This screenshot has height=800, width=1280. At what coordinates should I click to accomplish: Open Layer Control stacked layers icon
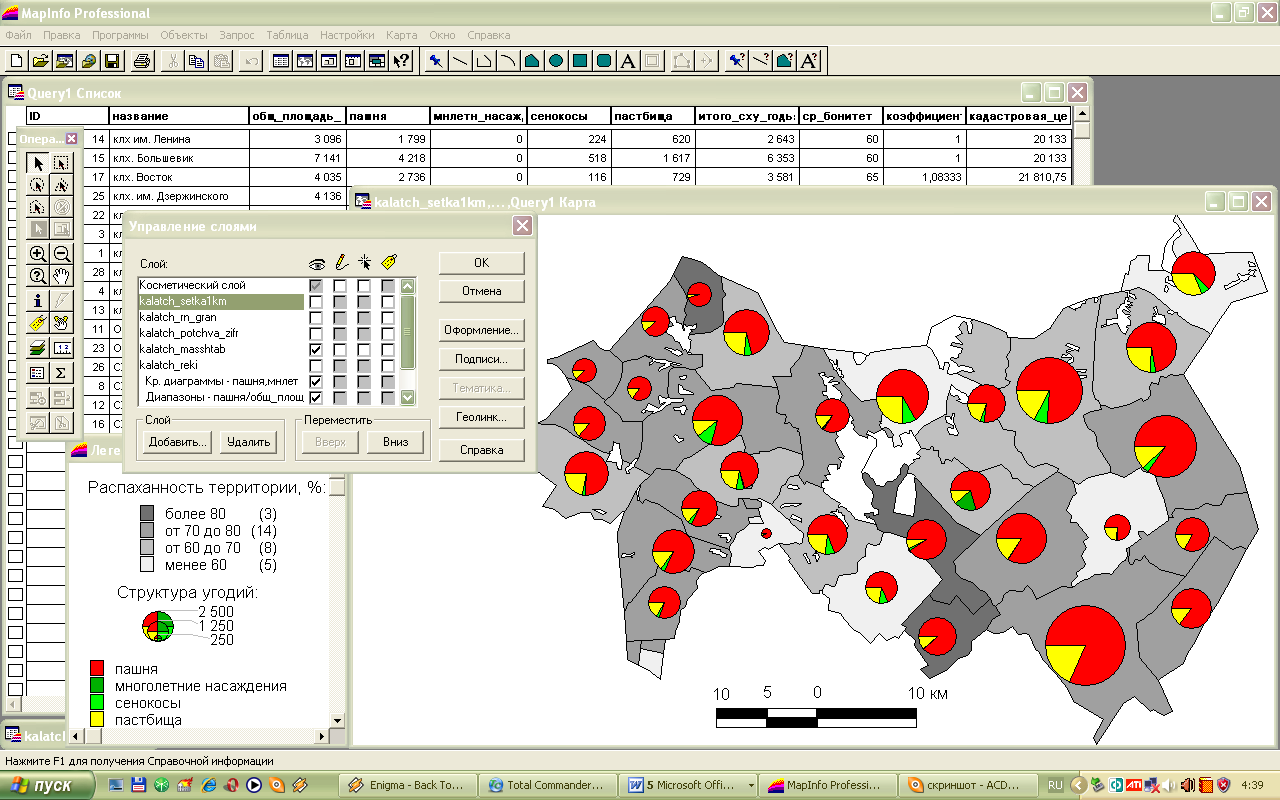tap(38, 348)
